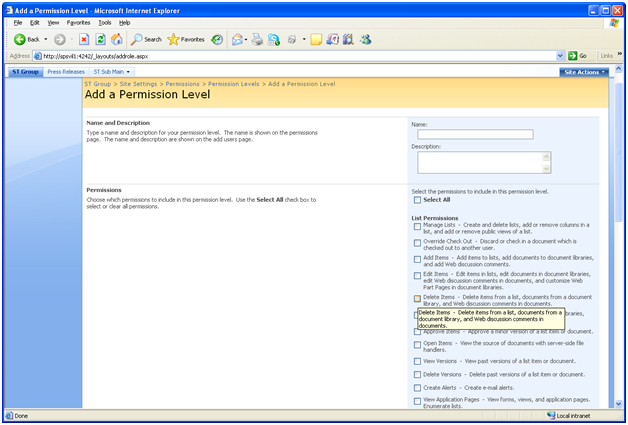Click the Mail envelope icon
This screenshot has height=425, width=628.
(237, 39)
